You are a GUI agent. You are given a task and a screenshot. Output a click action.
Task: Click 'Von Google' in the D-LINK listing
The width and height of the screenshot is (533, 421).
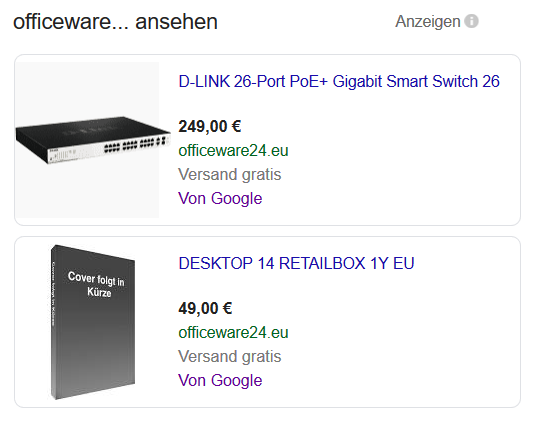220,198
